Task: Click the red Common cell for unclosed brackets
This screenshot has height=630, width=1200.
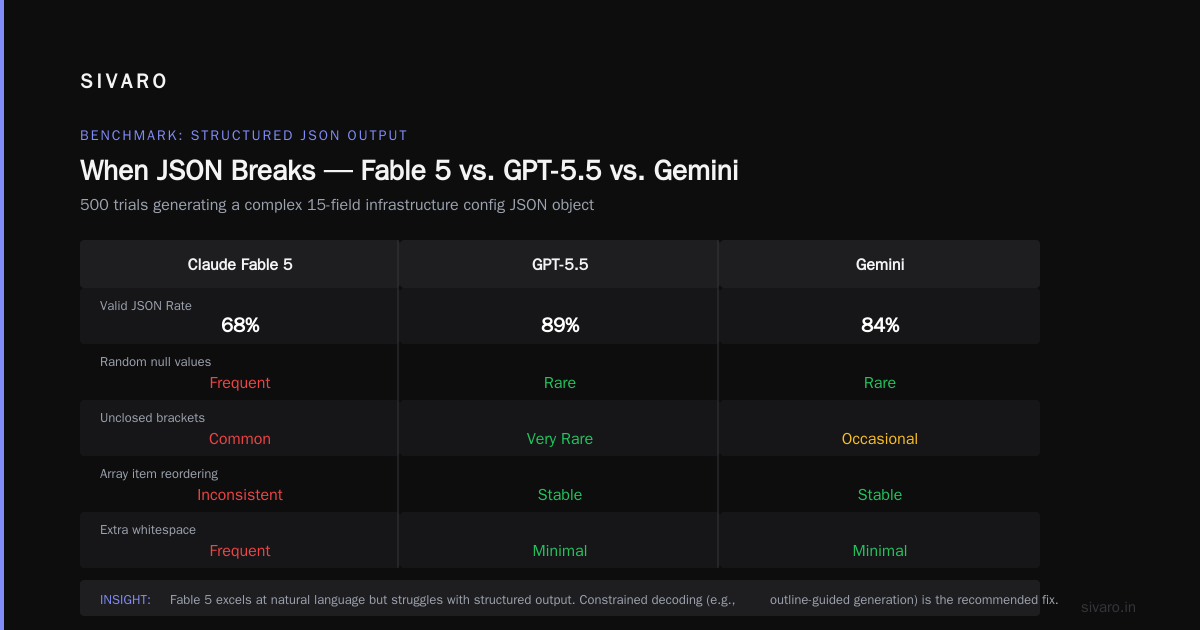Action: [x=240, y=439]
